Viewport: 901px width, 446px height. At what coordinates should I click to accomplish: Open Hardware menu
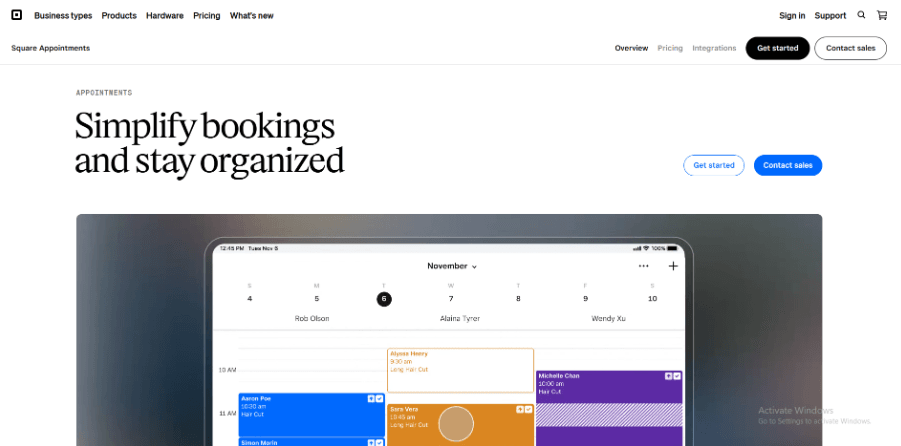point(165,16)
